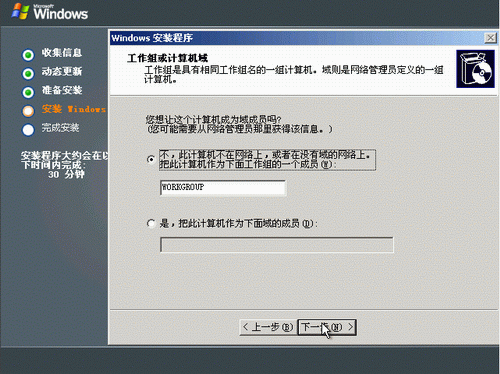This screenshot has height=374, width=500.
Task: Click the 工作组或计算机域 heading text
Action: click(168, 58)
